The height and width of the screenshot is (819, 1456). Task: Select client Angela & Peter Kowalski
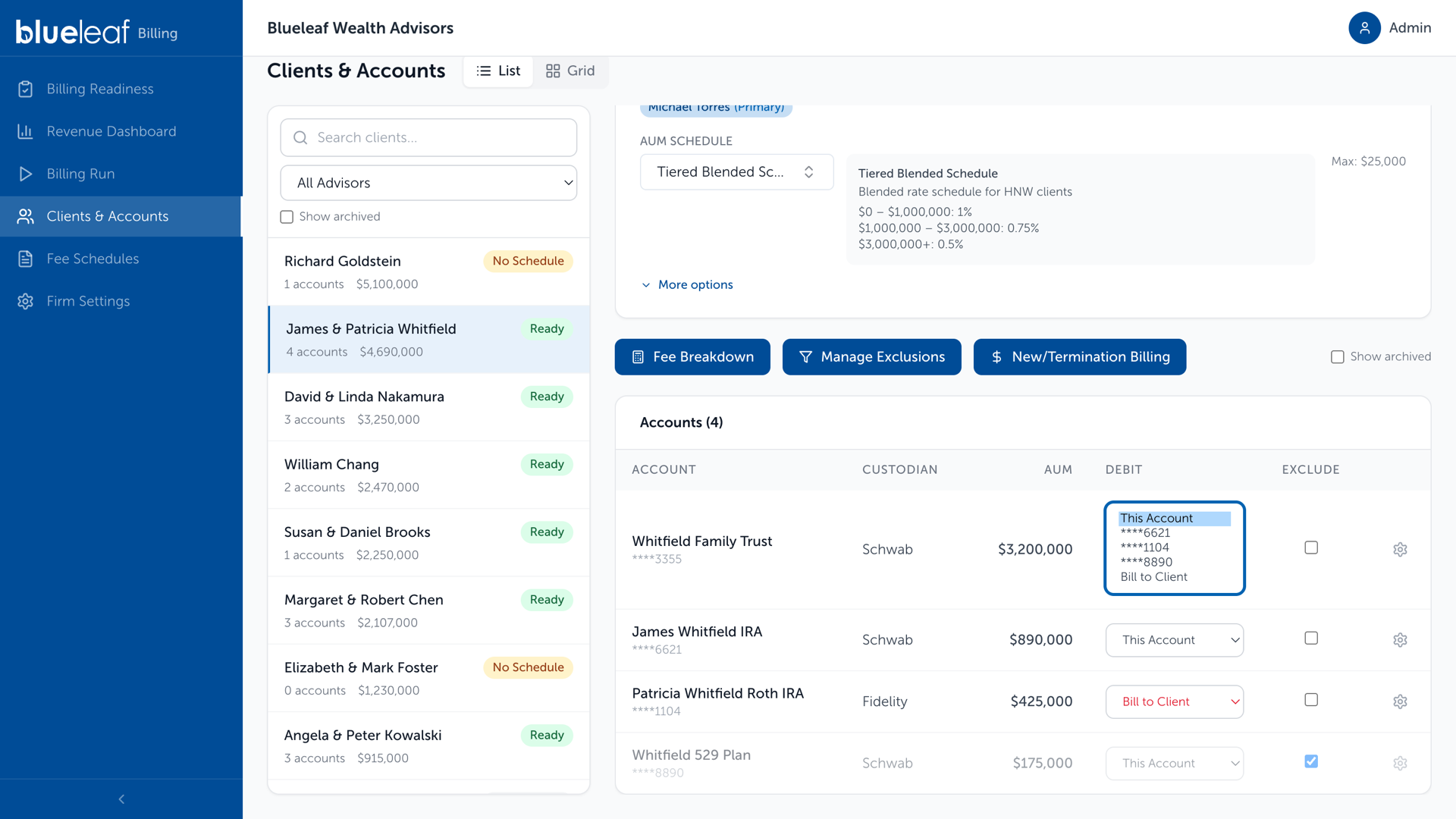428,746
